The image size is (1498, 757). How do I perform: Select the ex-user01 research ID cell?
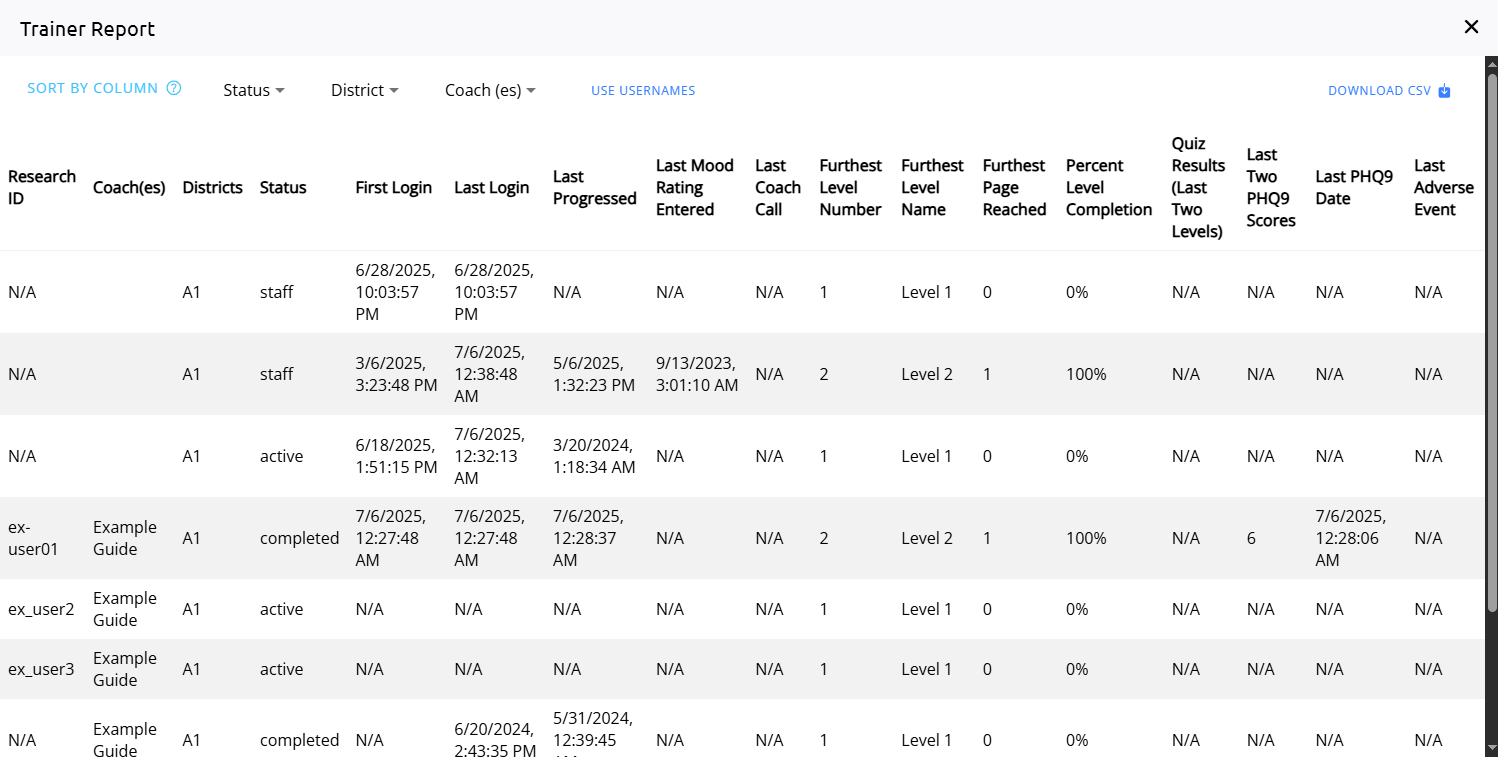point(34,538)
